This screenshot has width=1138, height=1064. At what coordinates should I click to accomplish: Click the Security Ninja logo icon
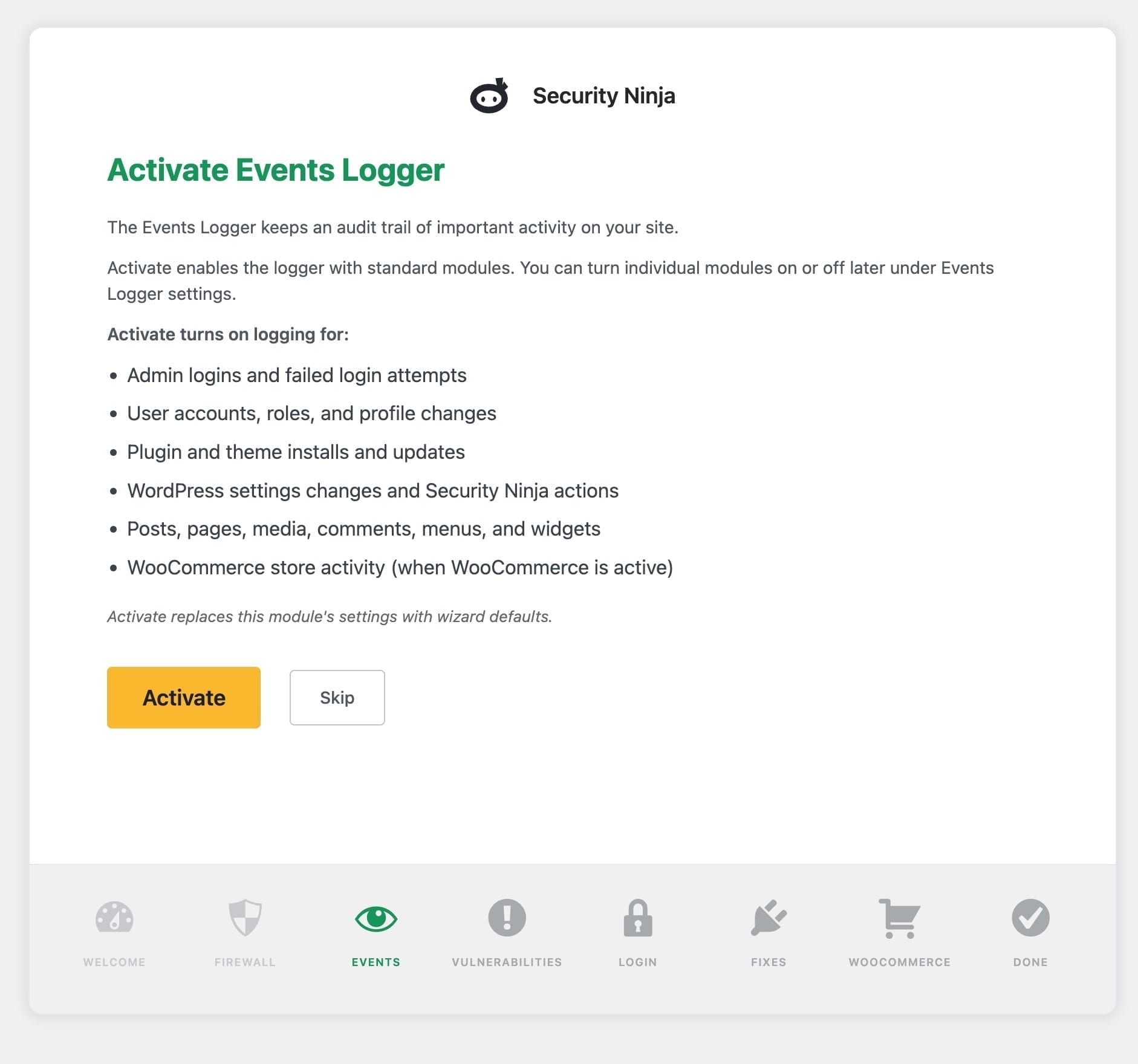click(489, 96)
